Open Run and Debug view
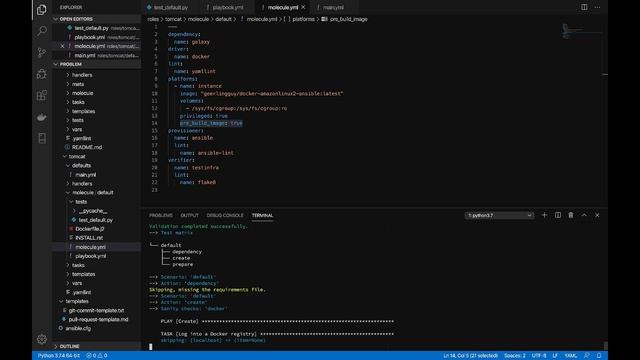Viewport: 640px width, 360px height. (x=42, y=74)
